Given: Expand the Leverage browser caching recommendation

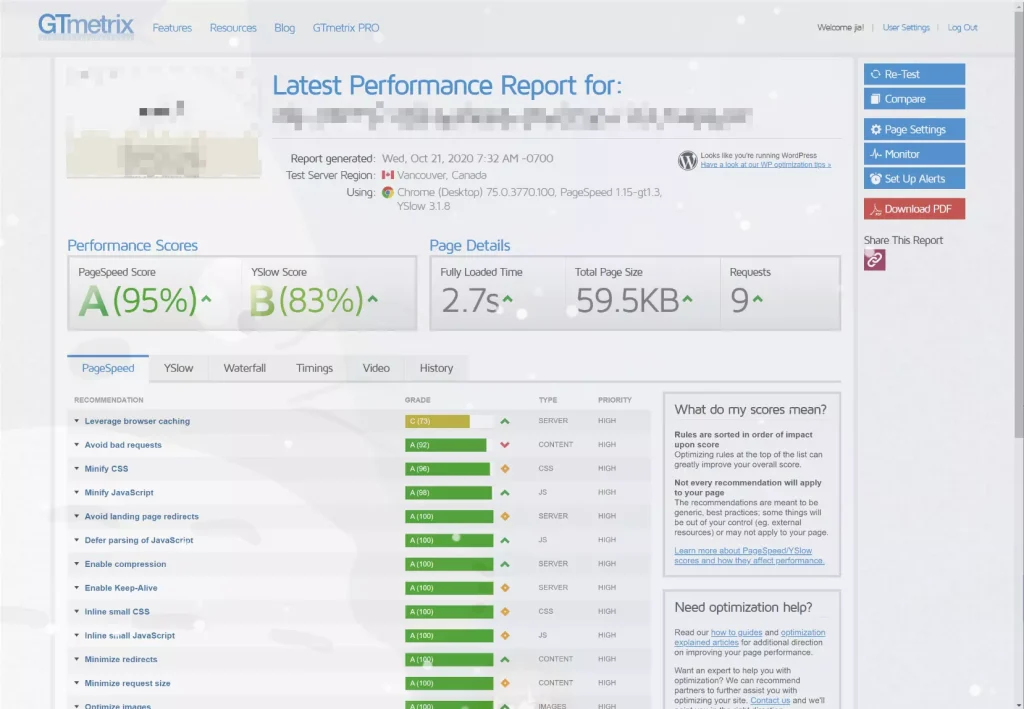Looking at the screenshot, I should [x=137, y=421].
